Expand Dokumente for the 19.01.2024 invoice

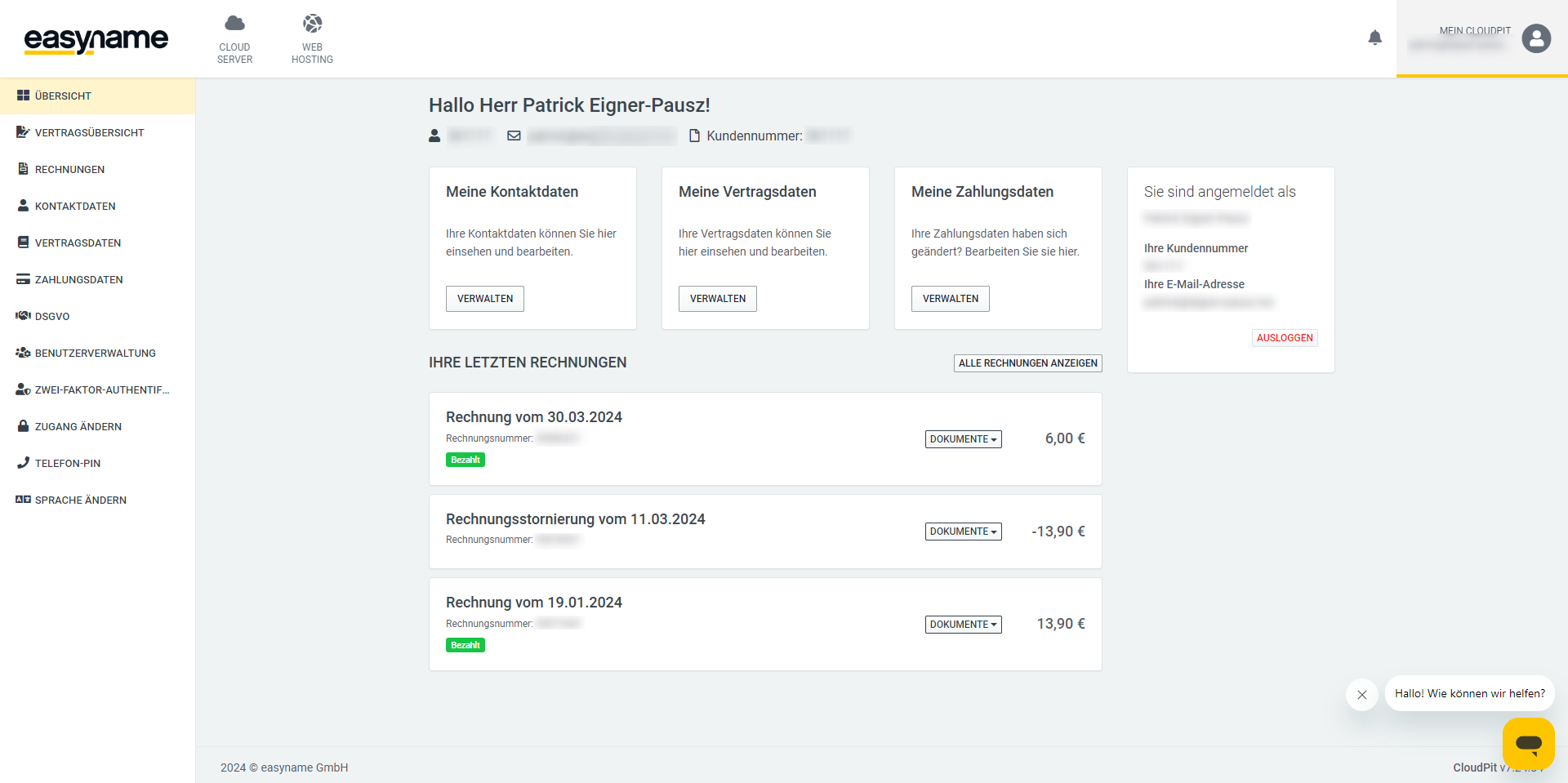click(x=963, y=625)
